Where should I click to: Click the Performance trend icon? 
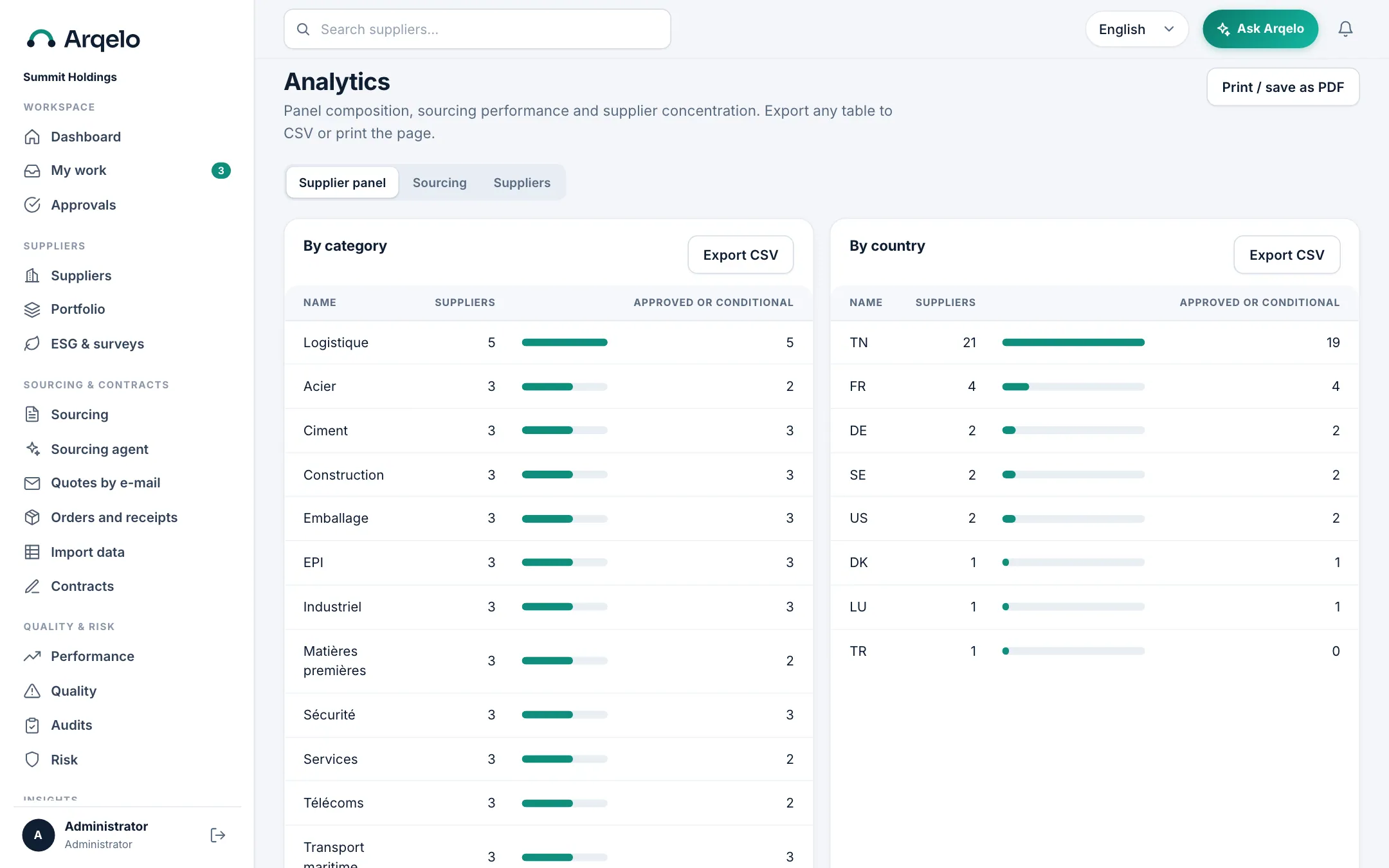coord(32,656)
